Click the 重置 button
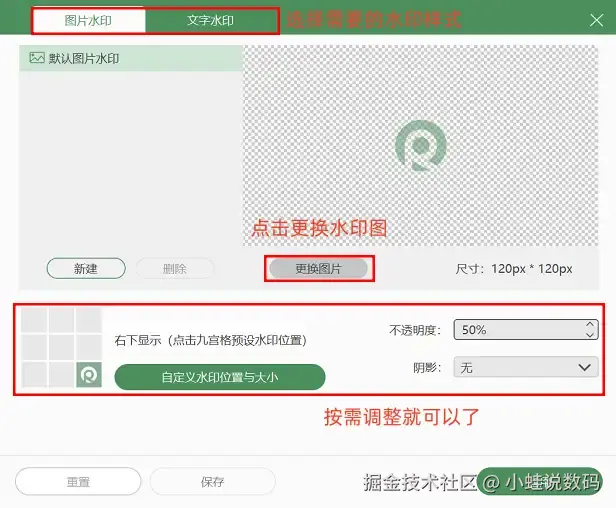 pyautogui.click(x=78, y=482)
